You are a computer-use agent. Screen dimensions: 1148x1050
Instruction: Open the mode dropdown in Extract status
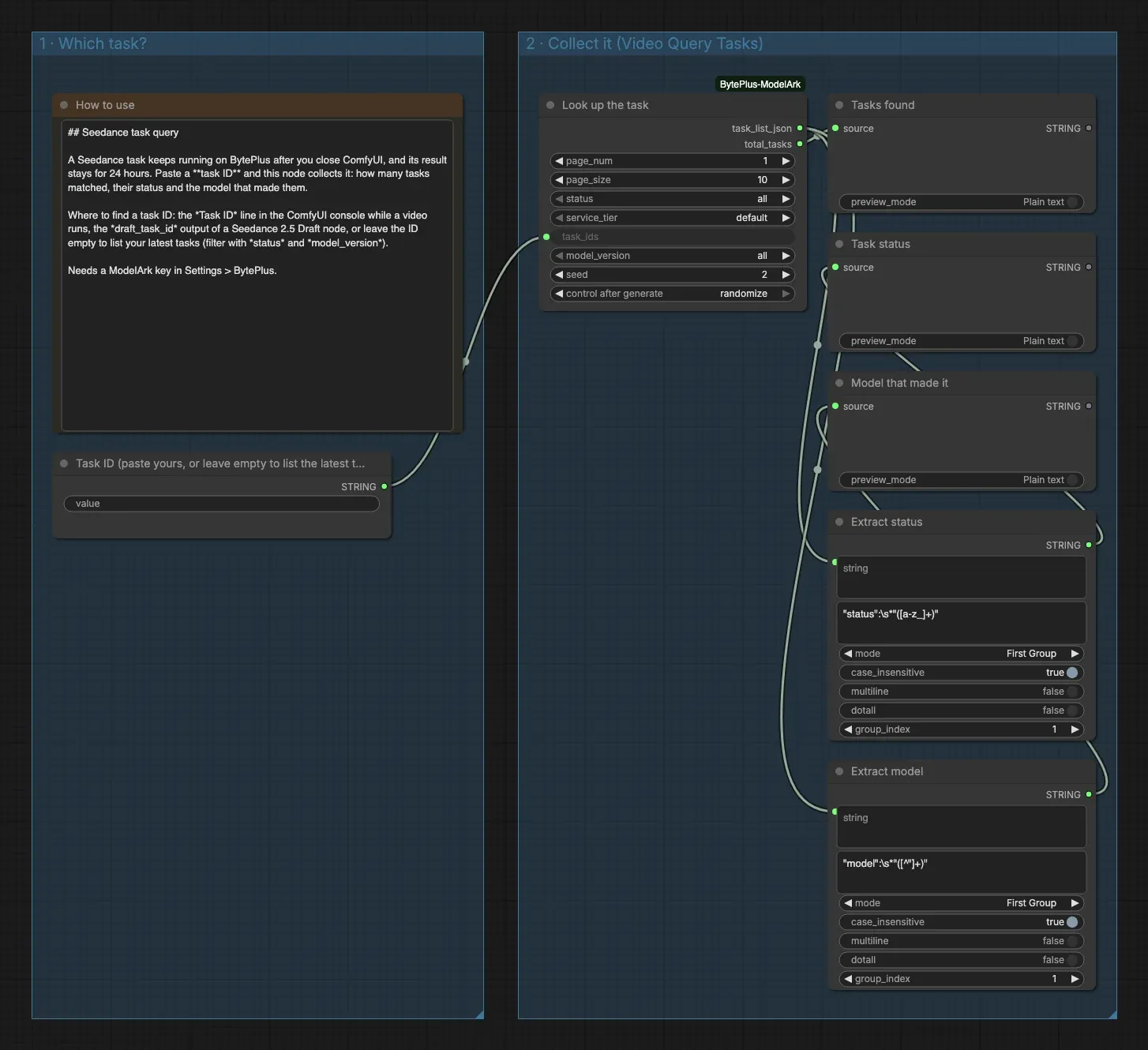pyautogui.click(x=961, y=654)
